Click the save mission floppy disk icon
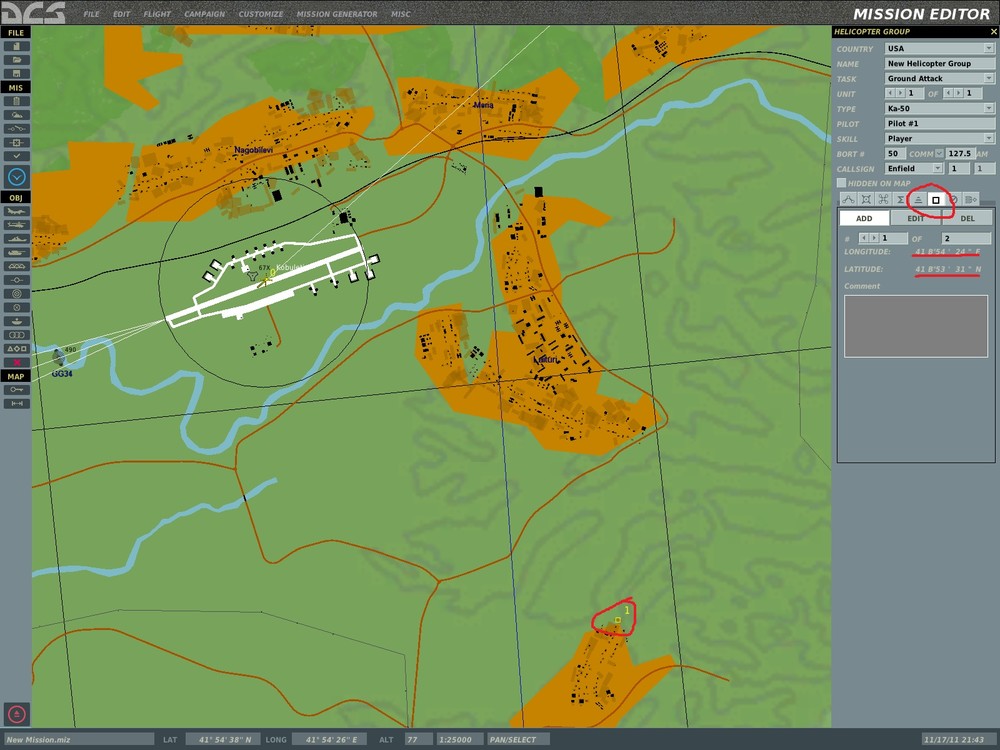1000x750 pixels. coord(17,73)
